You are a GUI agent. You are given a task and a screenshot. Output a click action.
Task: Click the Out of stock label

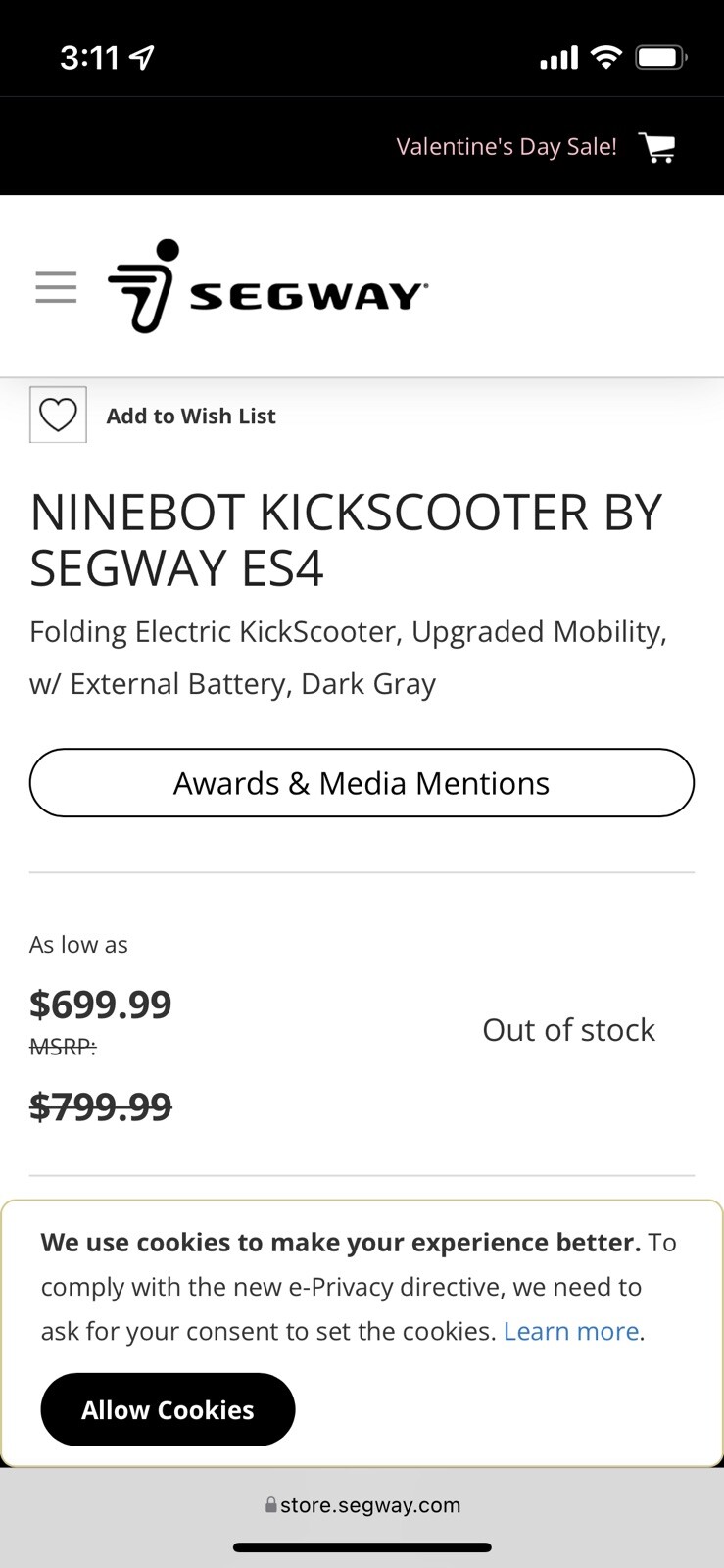click(568, 1030)
